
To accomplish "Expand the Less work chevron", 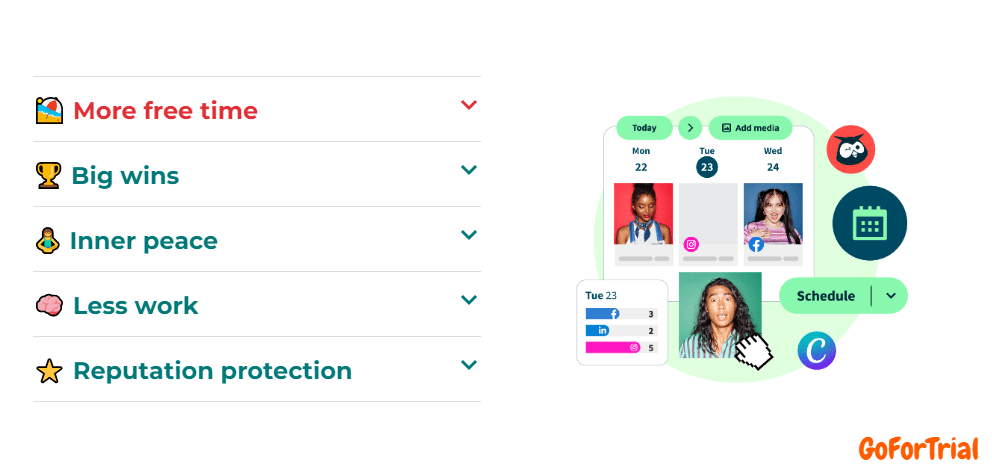I will 469,299.
